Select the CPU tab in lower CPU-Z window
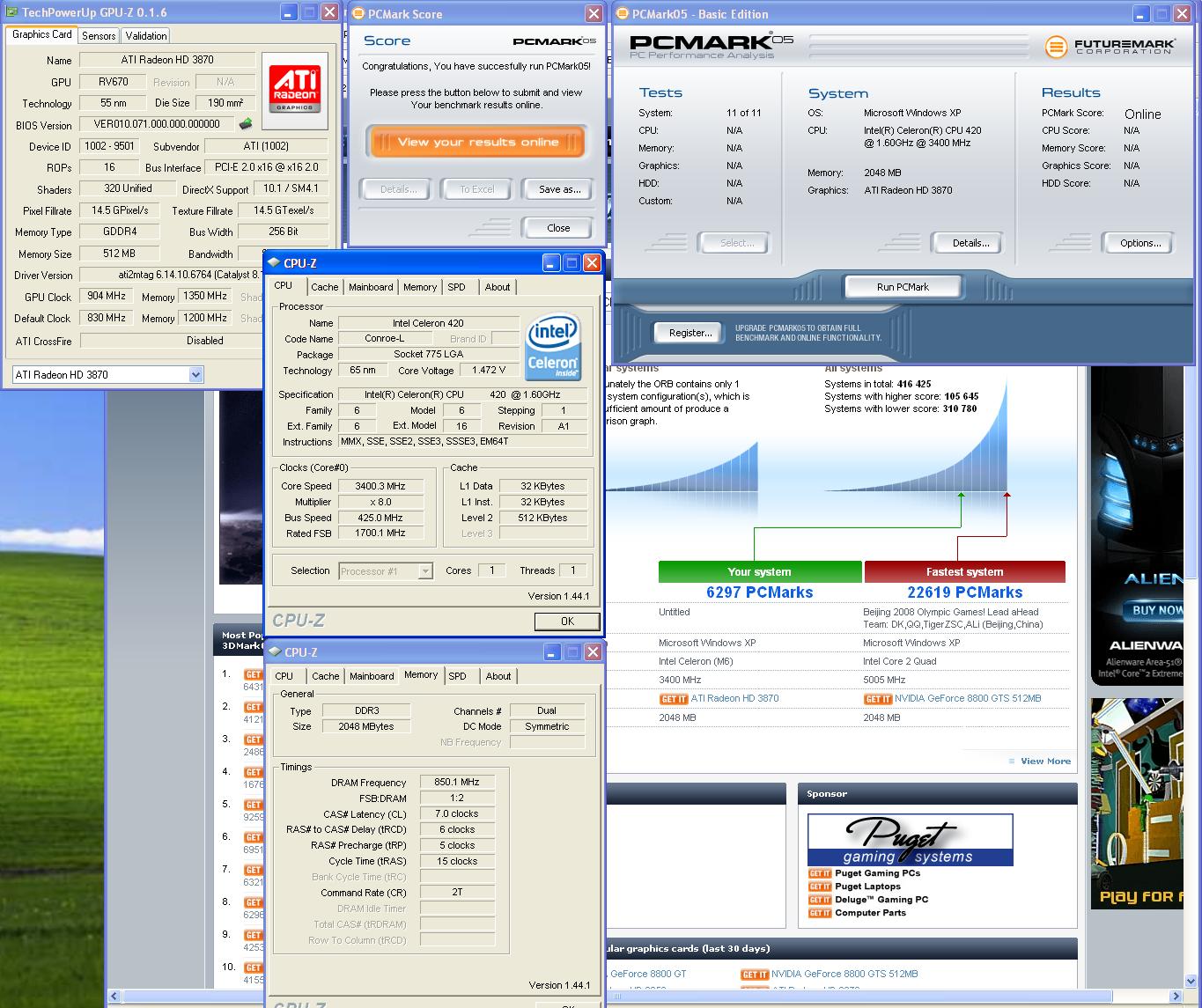Viewport: 1202px width, 1008px height. coord(284,676)
